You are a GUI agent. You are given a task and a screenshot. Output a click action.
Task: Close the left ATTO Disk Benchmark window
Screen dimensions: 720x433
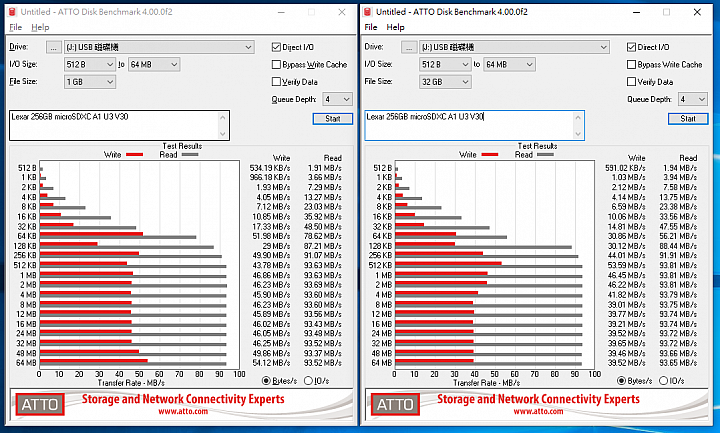click(x=342, y=12)
